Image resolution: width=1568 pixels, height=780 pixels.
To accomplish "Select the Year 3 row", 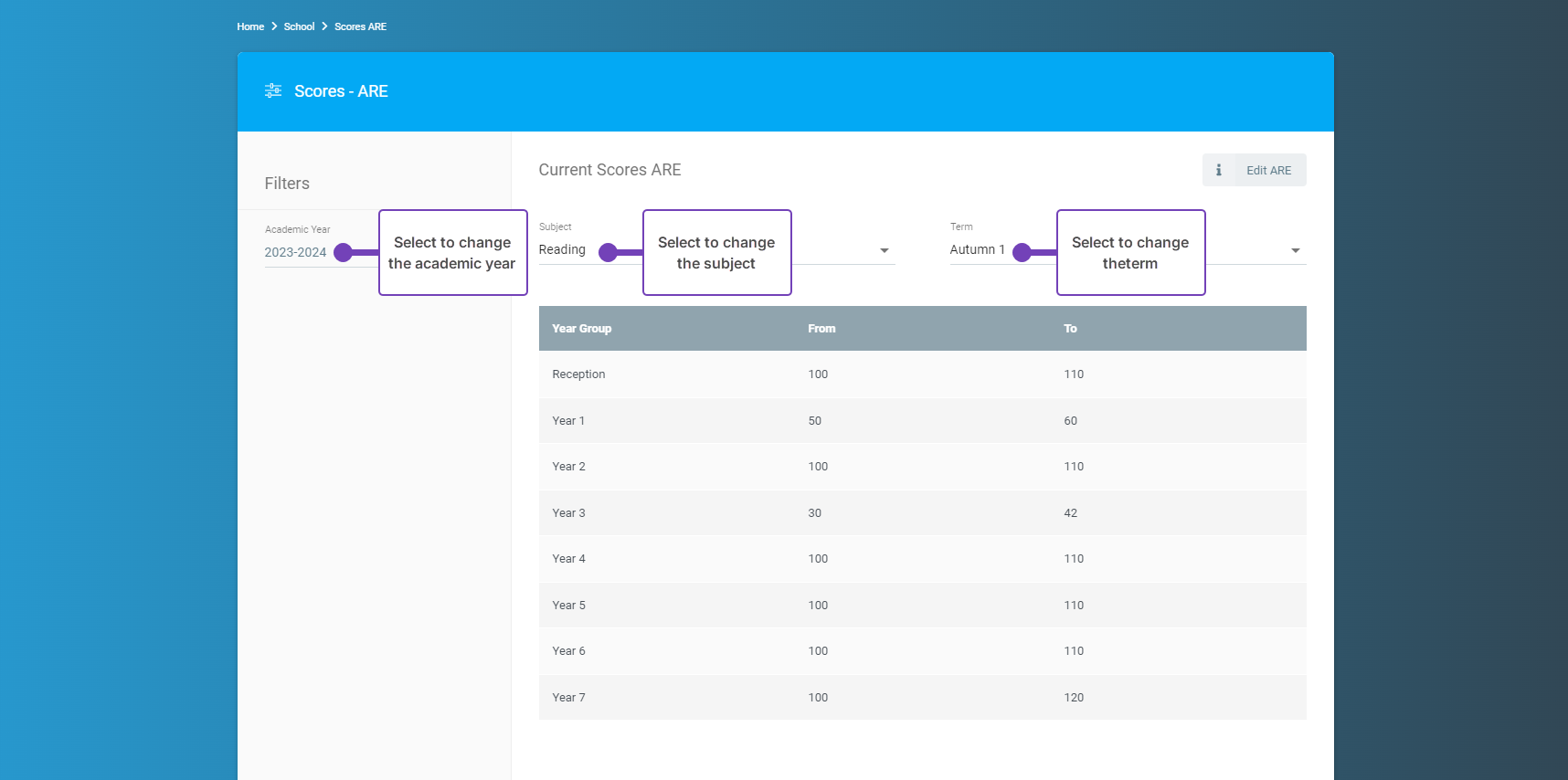I will 922,513.
